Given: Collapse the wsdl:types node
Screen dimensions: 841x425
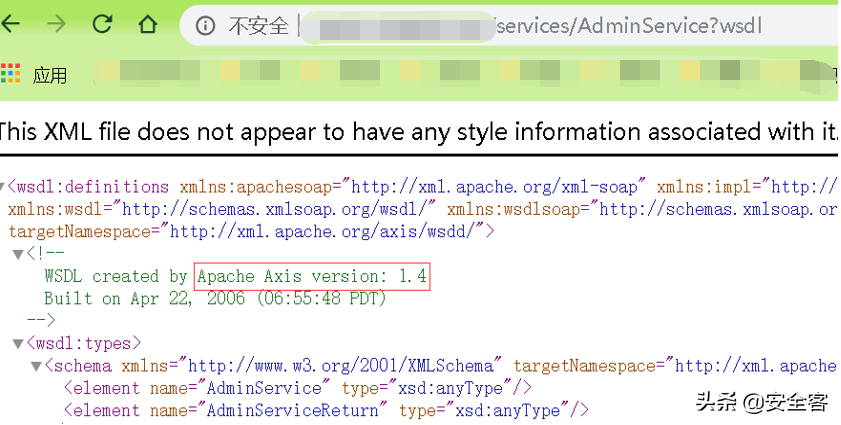Looking at the screenshot, I should click(x=18, y=344).
